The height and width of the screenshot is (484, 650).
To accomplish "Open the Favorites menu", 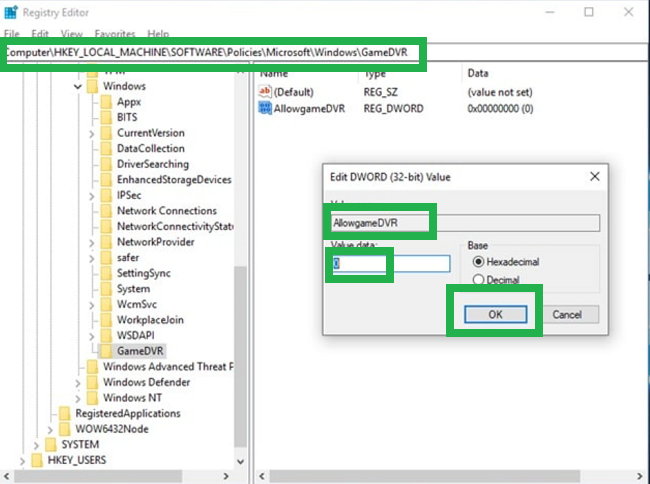I will [x=115, y=34].
